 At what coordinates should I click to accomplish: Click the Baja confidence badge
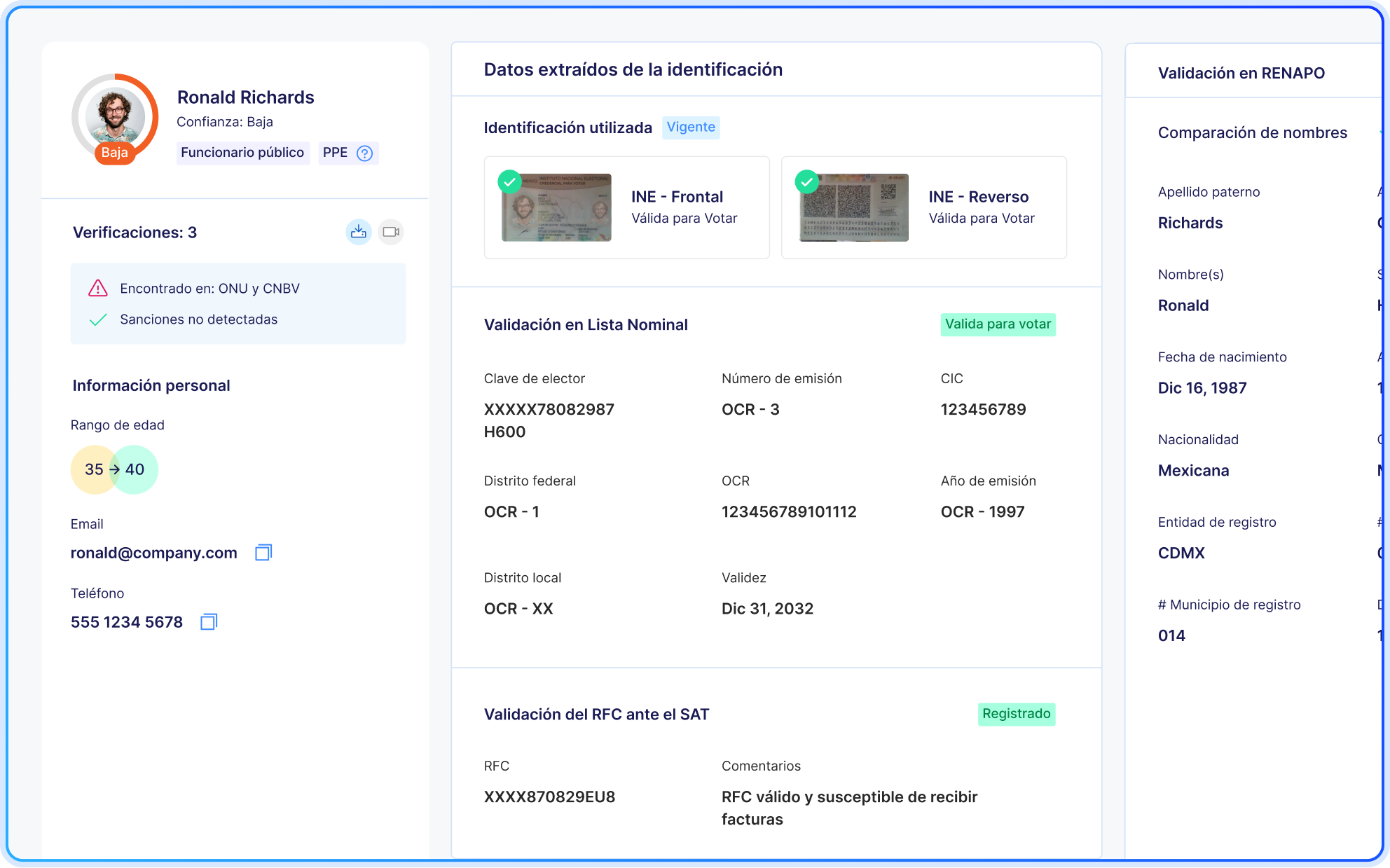tap(114, 153)
